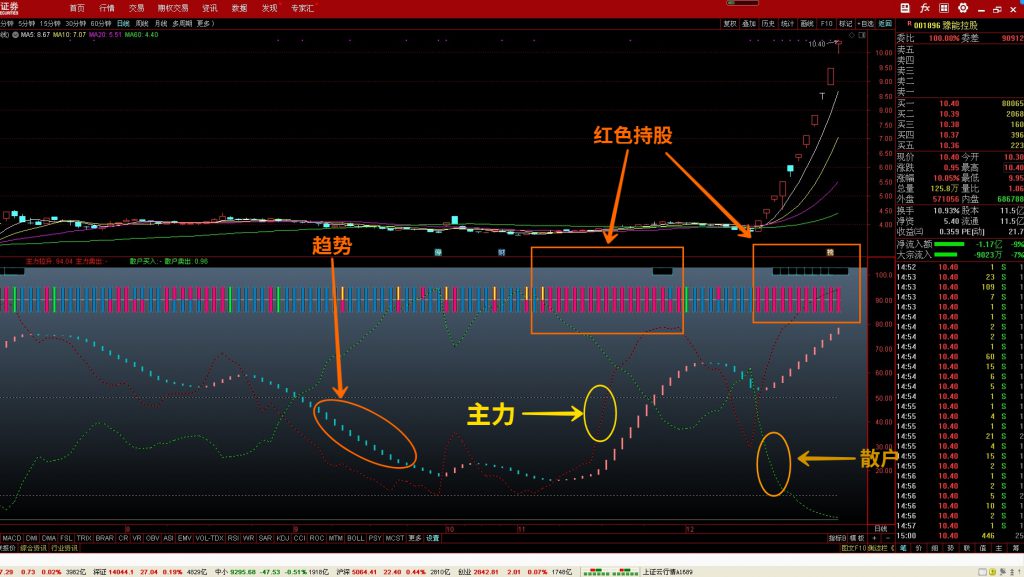Click the 证券 logo in the top-left corner
The image size is (1024, 577).
12,7
